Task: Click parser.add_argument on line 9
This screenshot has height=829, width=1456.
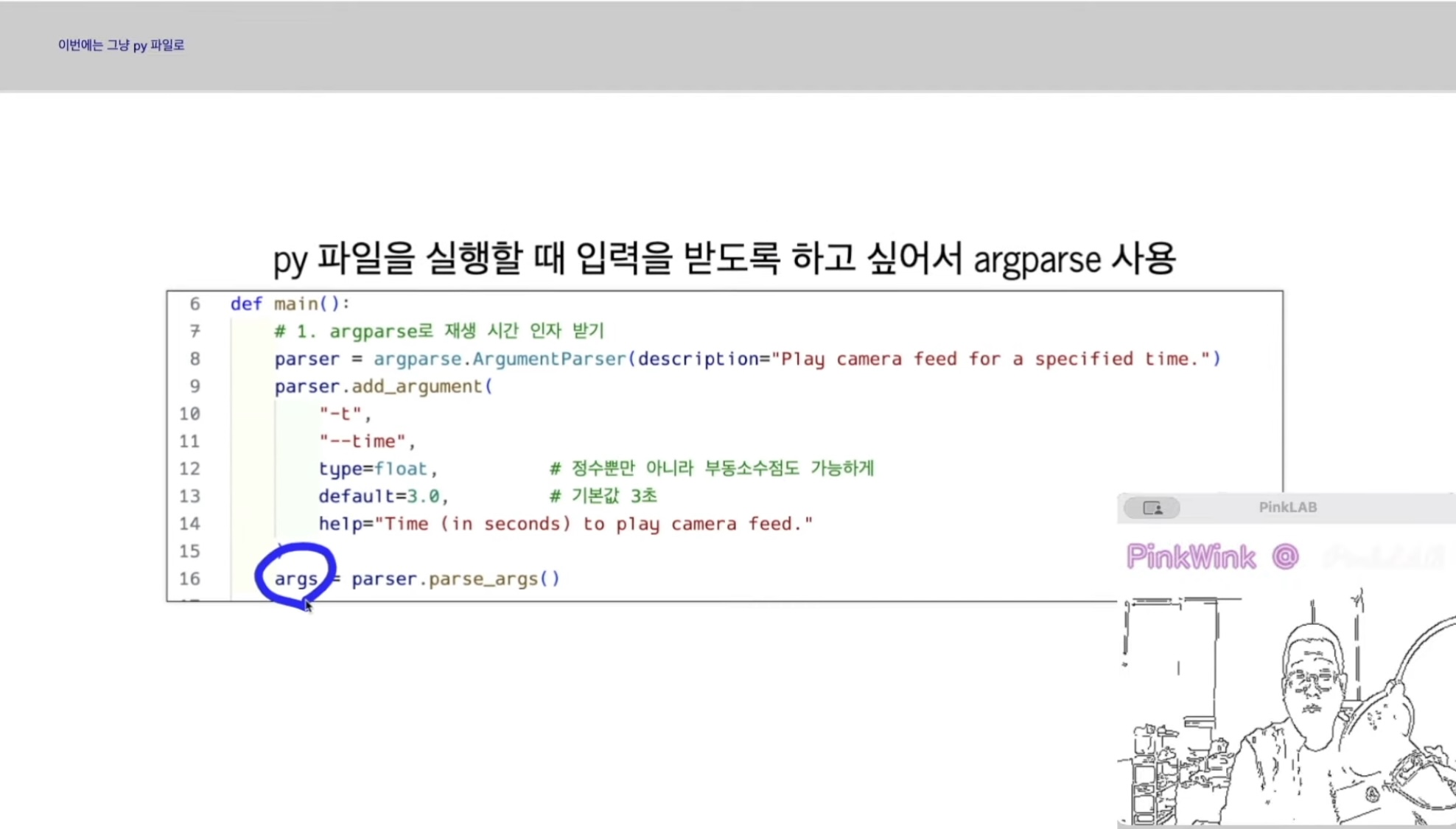Action: point(382,386)
